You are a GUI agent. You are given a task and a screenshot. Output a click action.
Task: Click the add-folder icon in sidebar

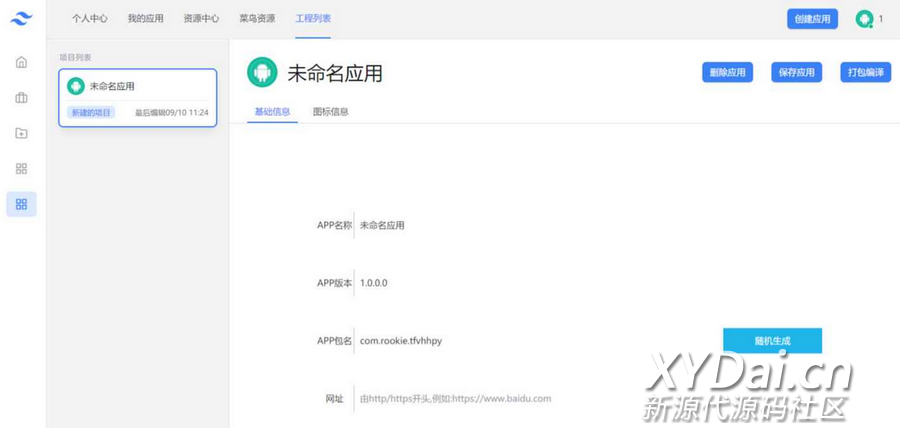tap(21, 133)
